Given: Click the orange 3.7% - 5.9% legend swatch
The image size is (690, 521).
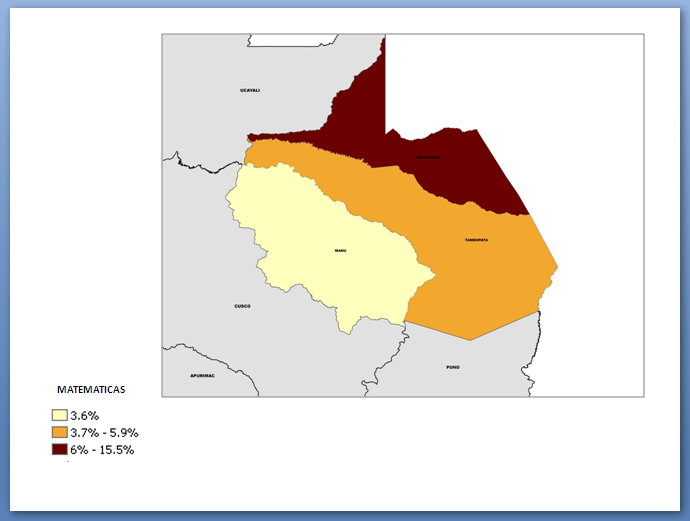Looking at the screenshot, I should (60, 432).
